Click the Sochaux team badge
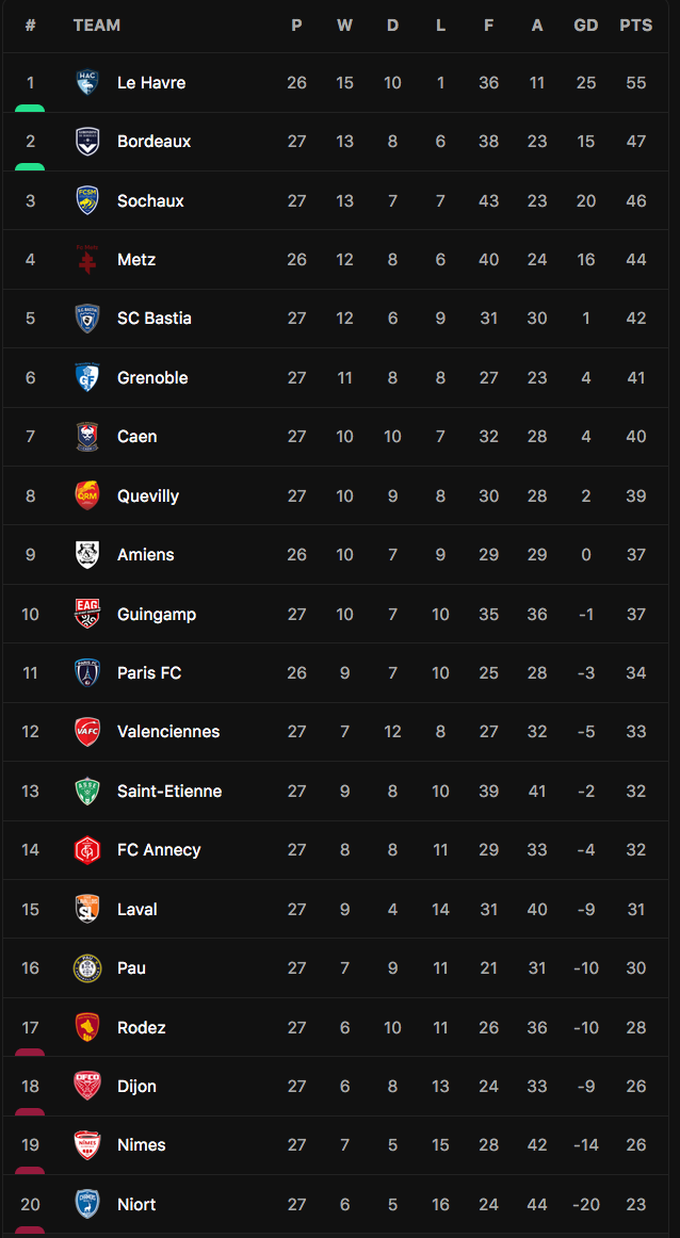The image size is (680, 1238). [x=87, y=201]
